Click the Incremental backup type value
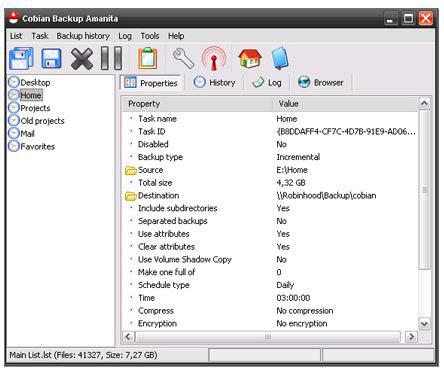 pyautogui.click(x=298, y=157)
